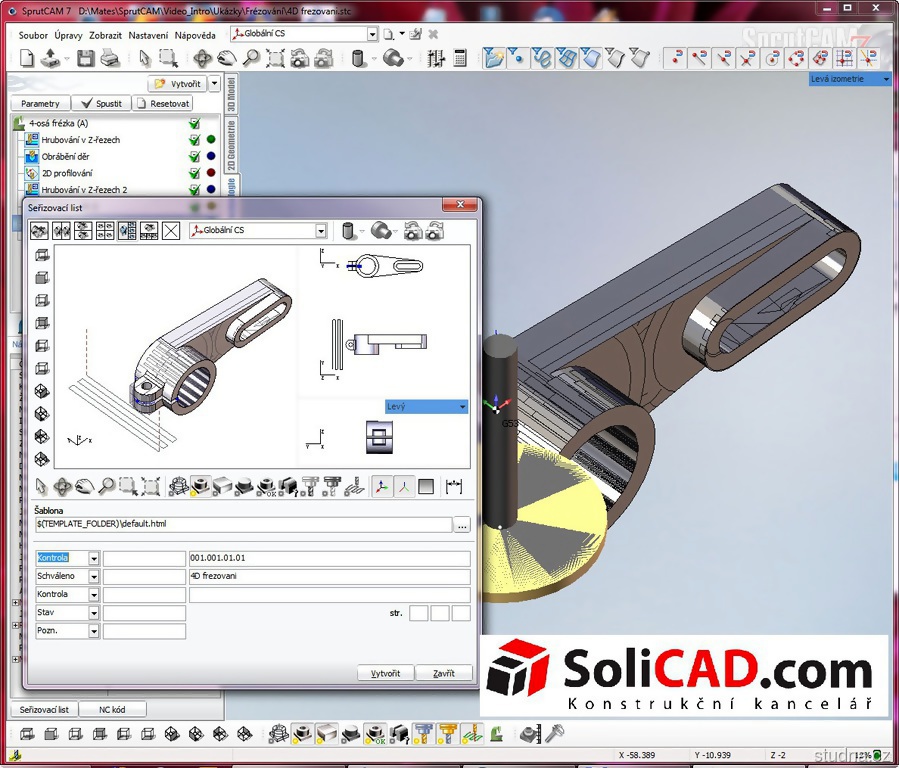Click the red color dot beside 2D profilování
The height and width of the screenshot is (768, 899).
click(210, 173)
